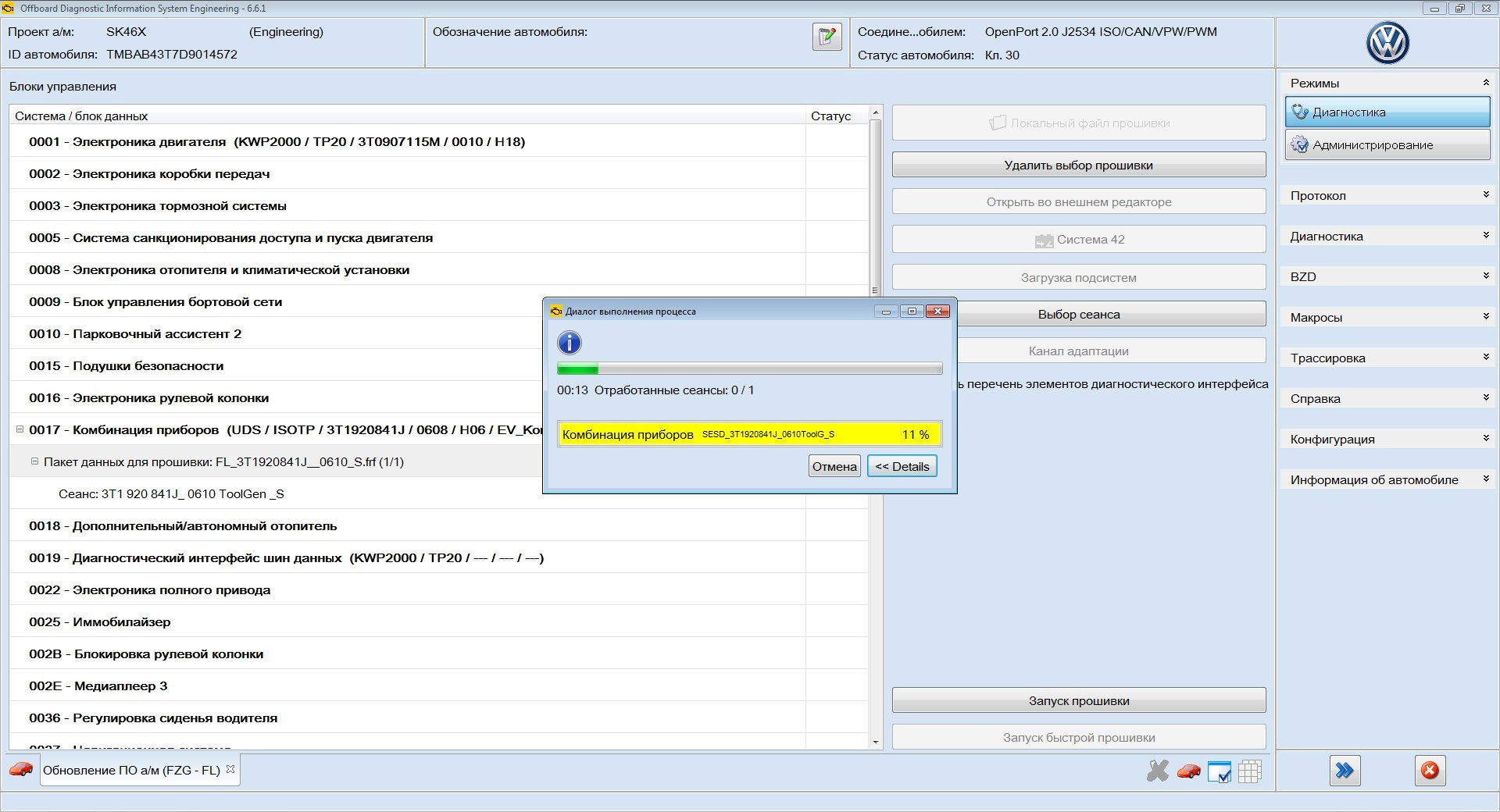The width and height of the screenshot is (1500, 812).
Task: Expand the BZD section
Action: click(1485, 276)
